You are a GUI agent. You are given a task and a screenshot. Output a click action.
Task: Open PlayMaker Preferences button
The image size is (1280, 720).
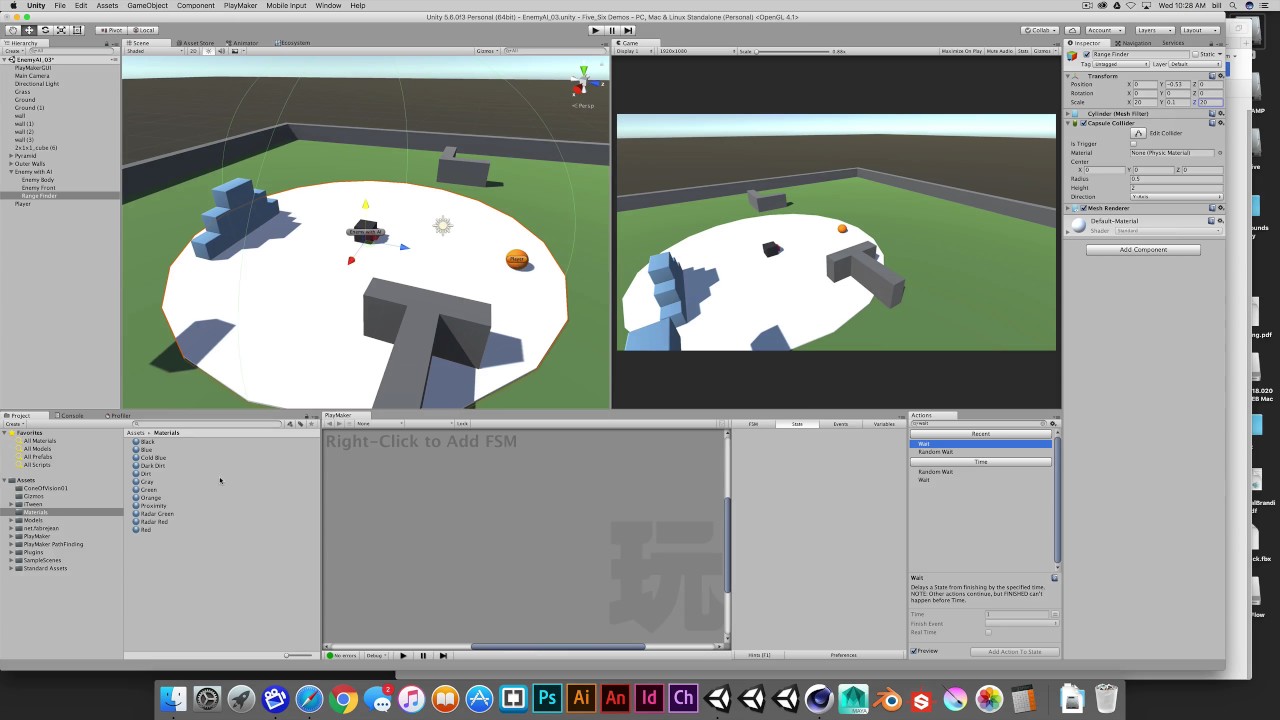pos(844,655)
